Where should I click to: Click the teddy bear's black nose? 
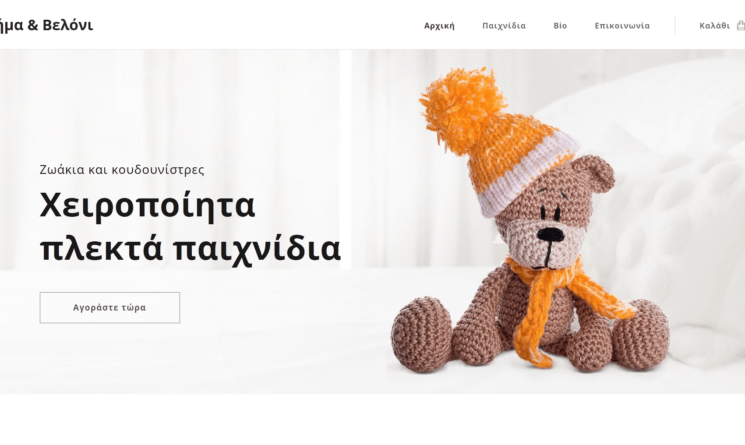tap(550, 234)
